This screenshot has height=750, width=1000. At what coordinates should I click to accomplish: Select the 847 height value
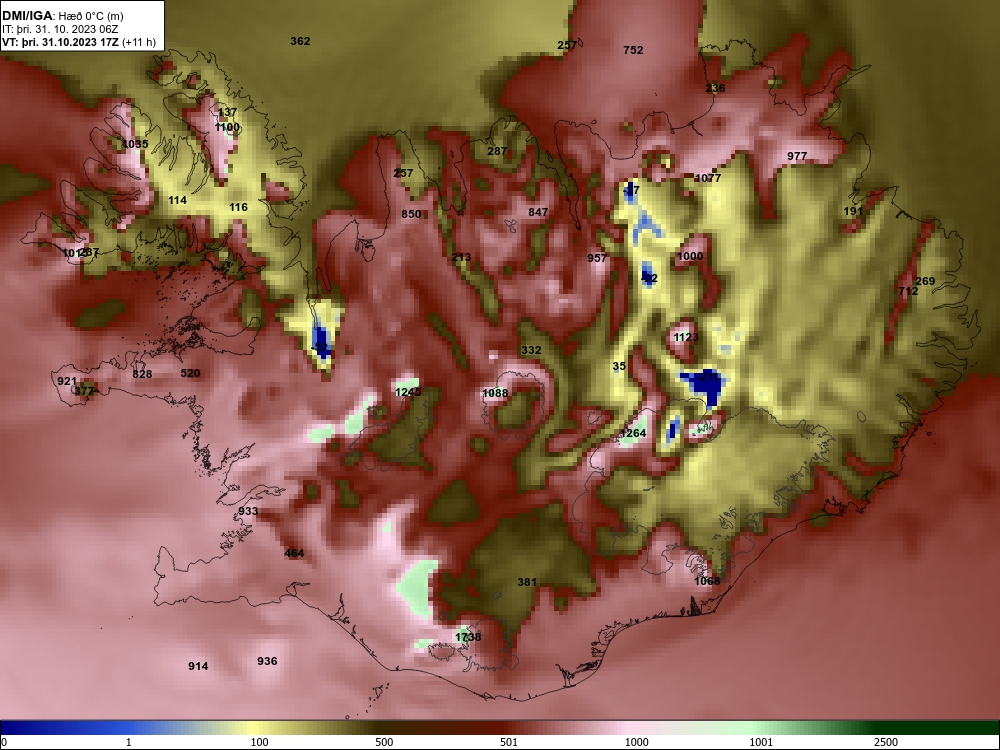click(x=538, y=212)
